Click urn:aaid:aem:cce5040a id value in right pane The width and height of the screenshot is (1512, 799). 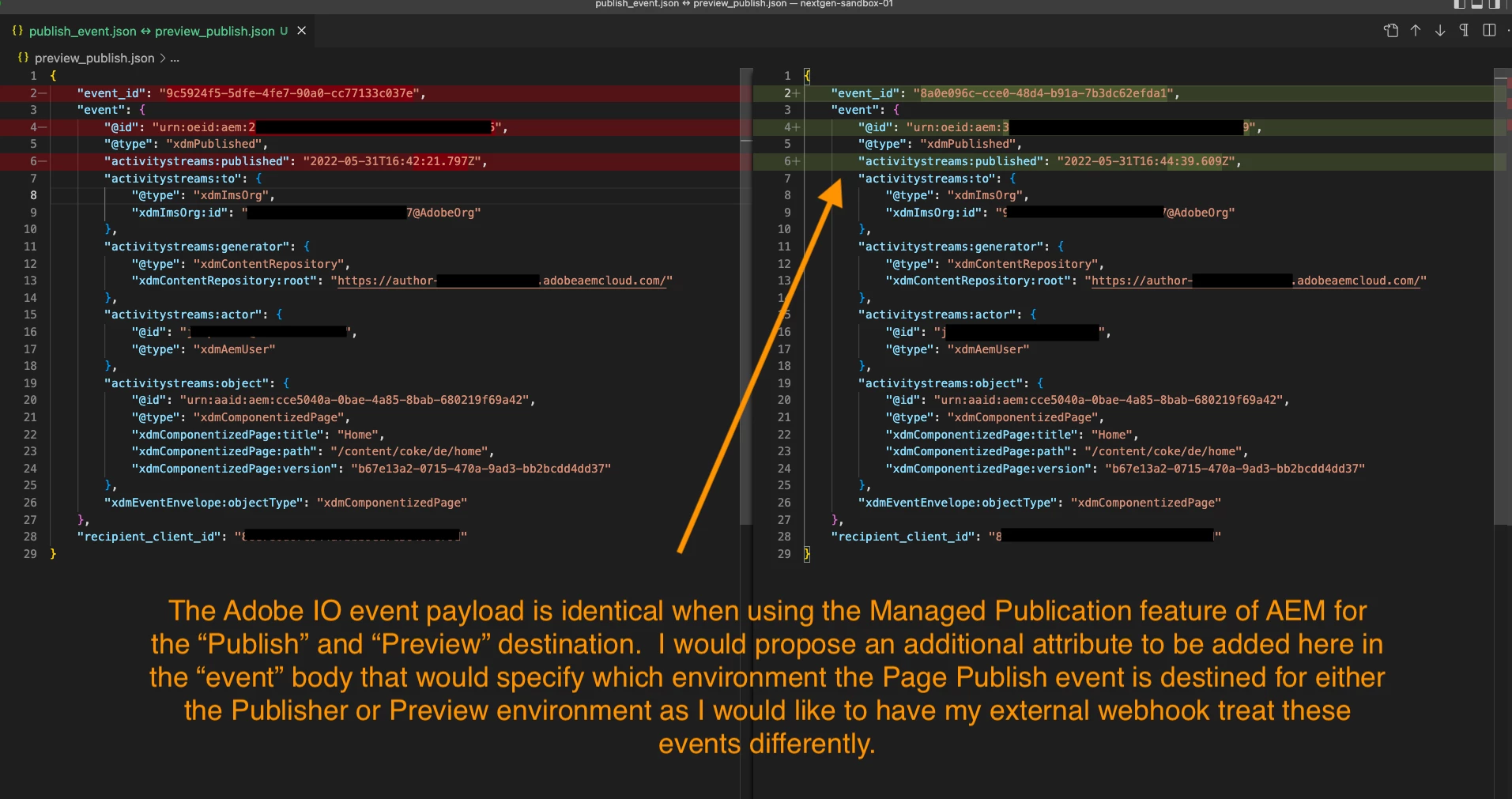(1108, 400)
